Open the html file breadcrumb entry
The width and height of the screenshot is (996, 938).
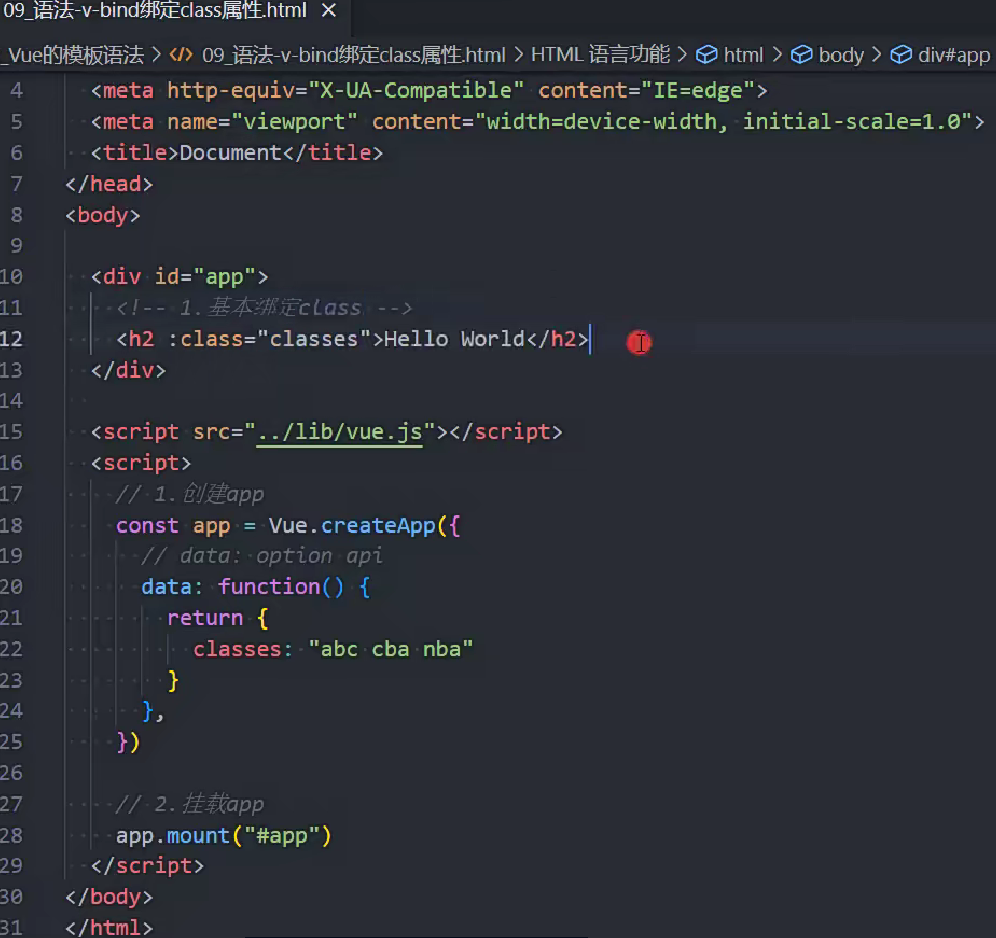click(354, 55)
